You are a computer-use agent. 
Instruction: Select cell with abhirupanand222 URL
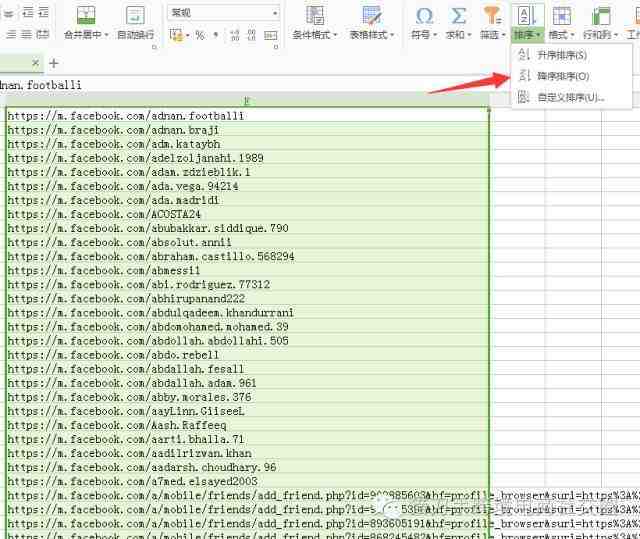click(247, 299)
